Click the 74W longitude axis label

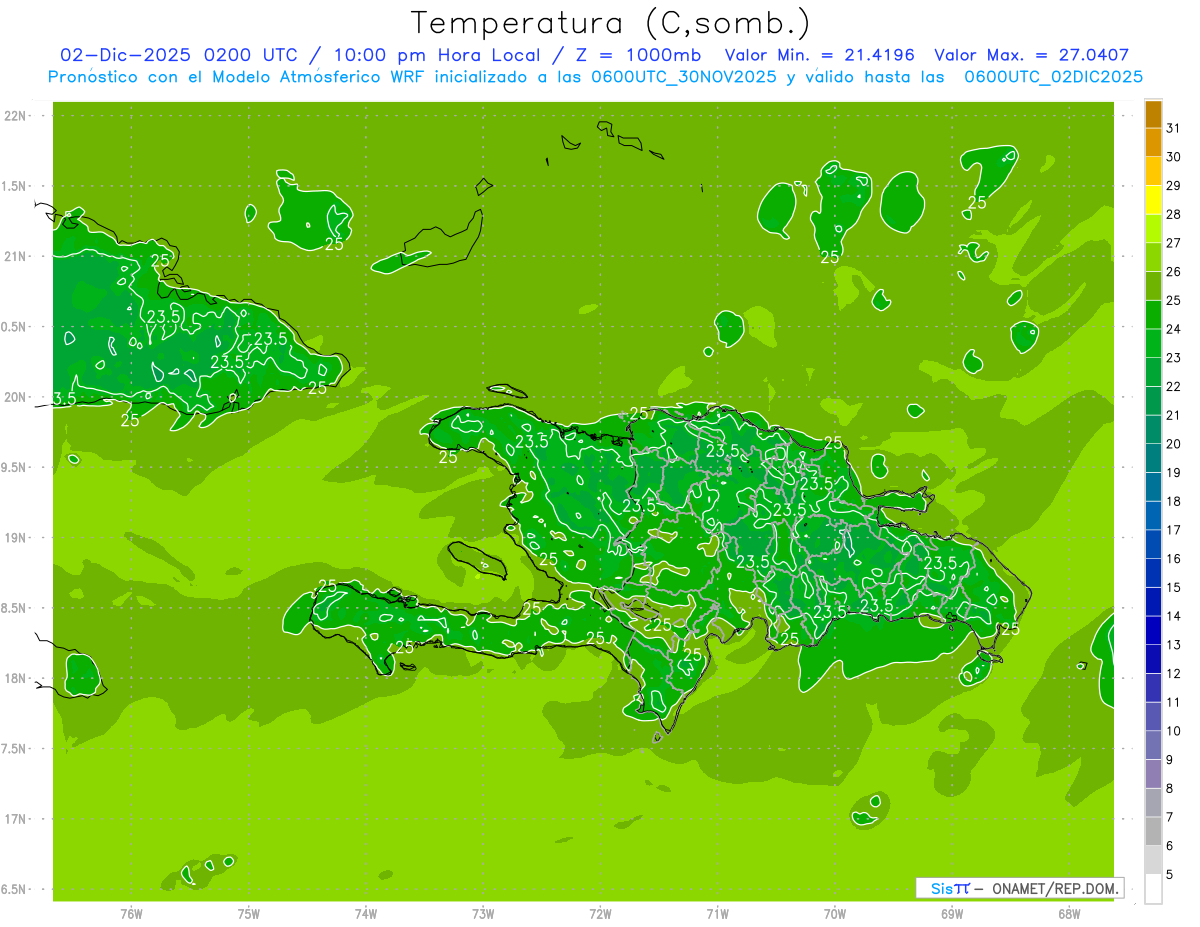coord(366,913)
